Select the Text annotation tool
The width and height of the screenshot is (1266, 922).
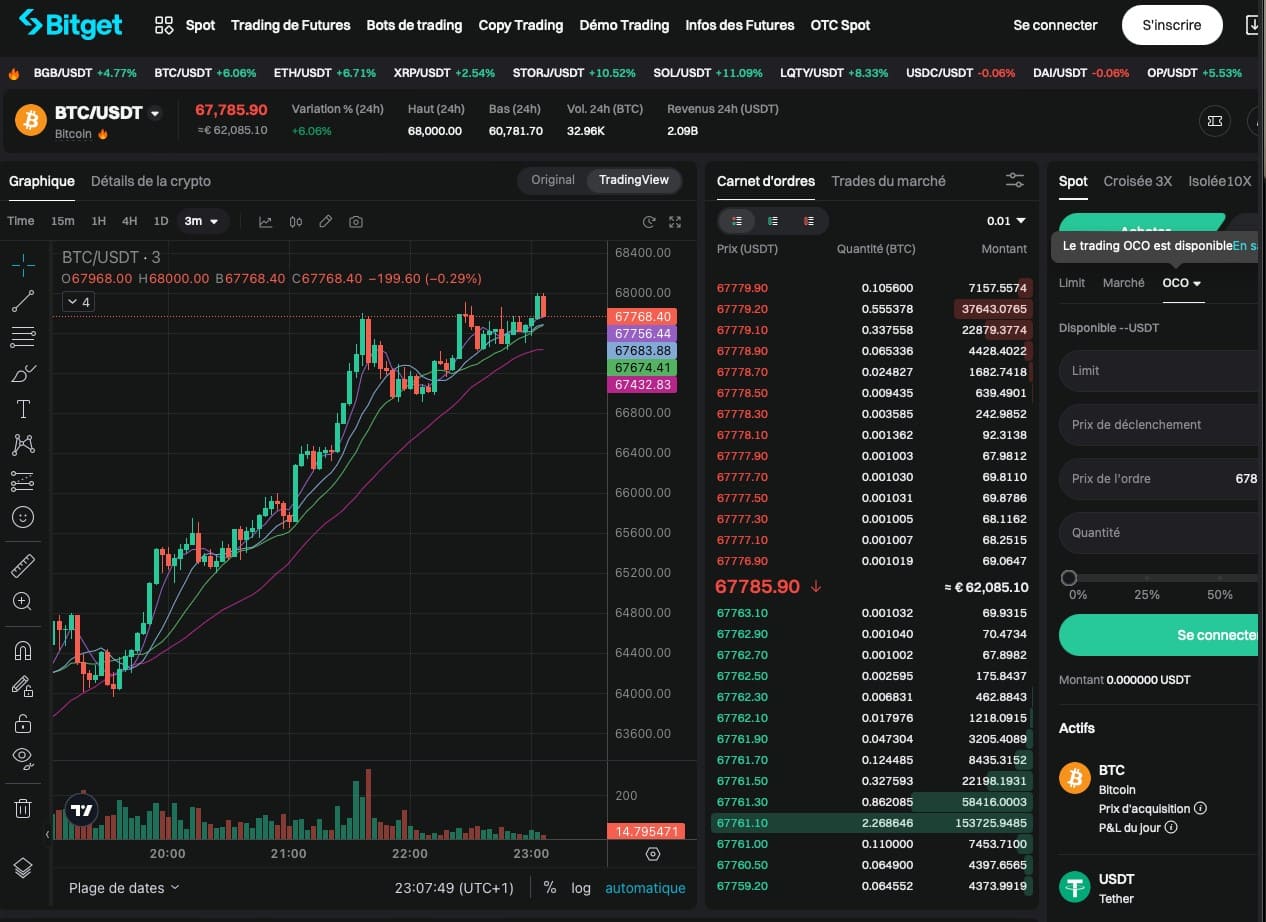coord(22,408)
